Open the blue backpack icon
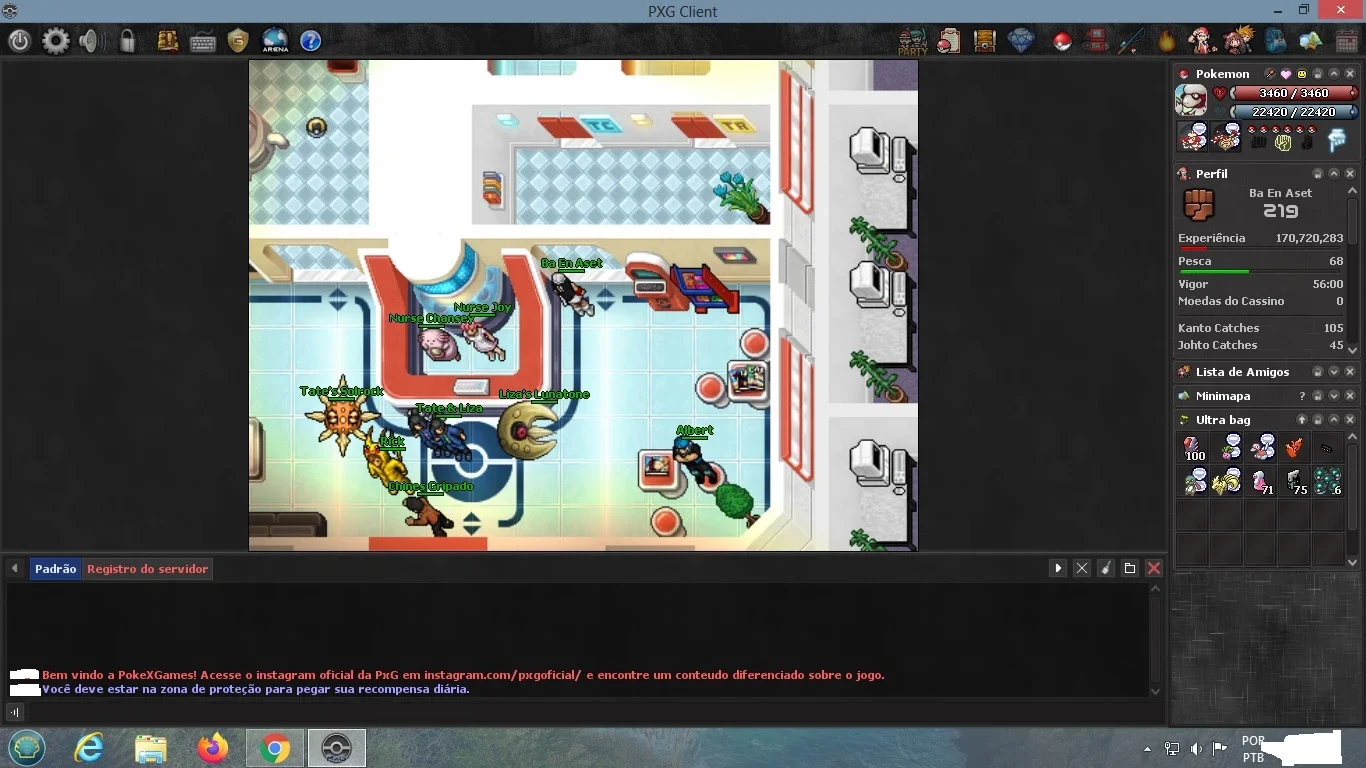The width and height of the screenshot is (1366, 768). [1275, 41]
